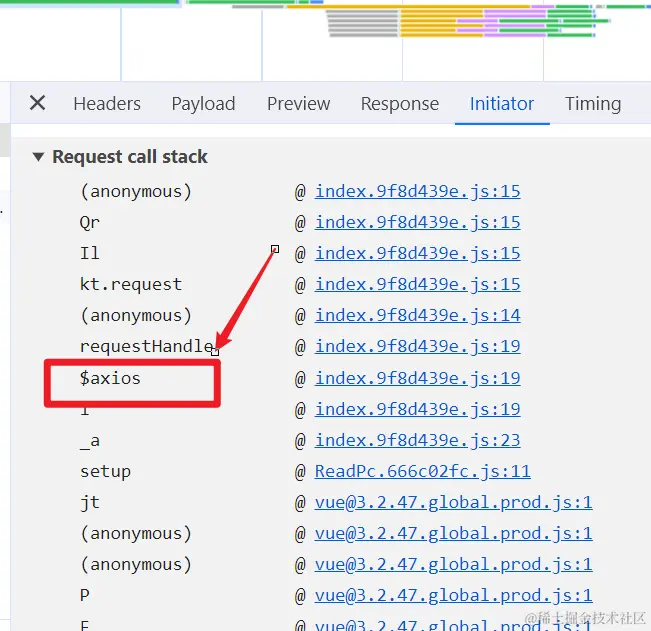
Task: Select the kt.request call stack entry
Action: click(x=131, y=285)
